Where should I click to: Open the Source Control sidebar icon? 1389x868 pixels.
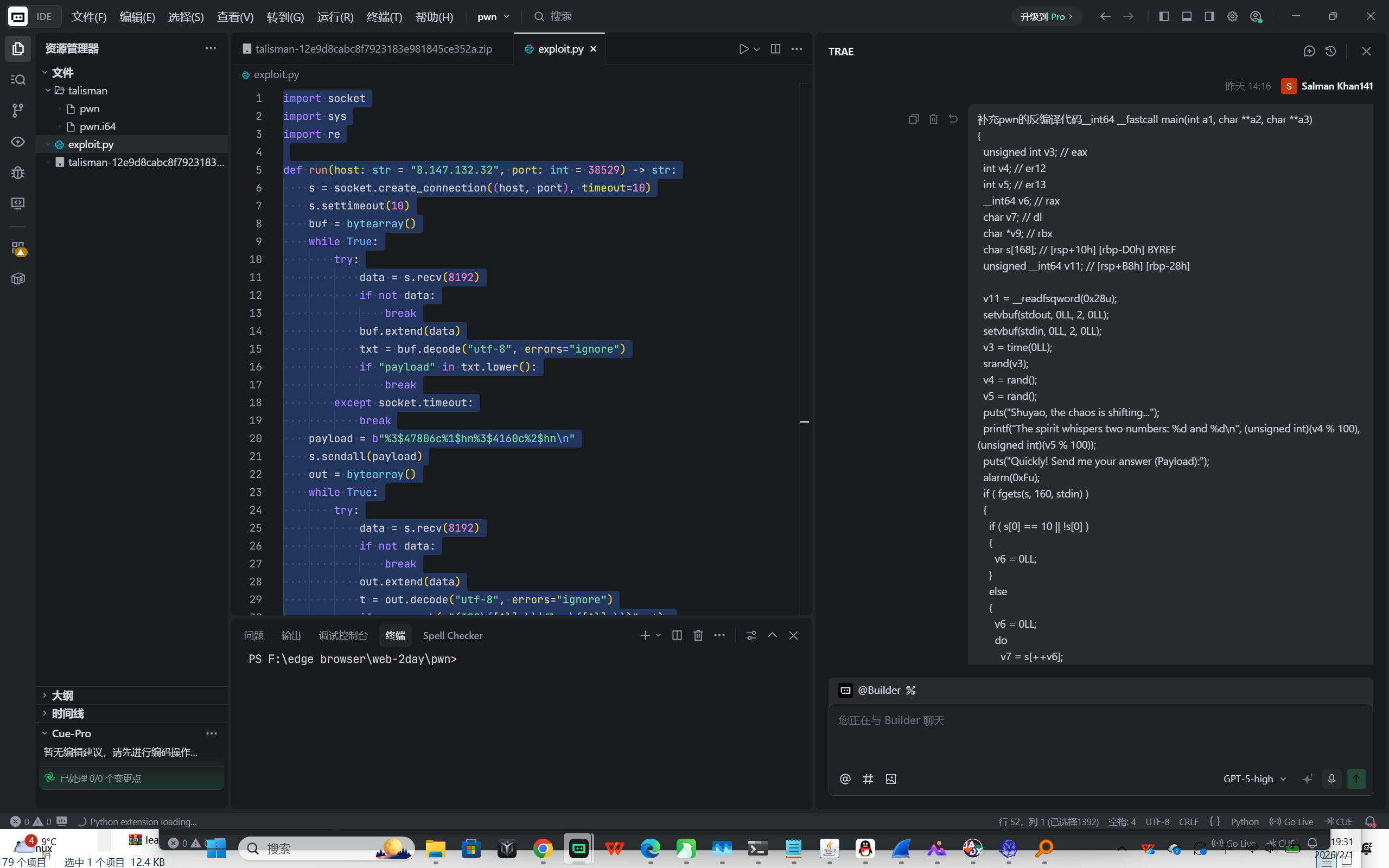(18, 110)
